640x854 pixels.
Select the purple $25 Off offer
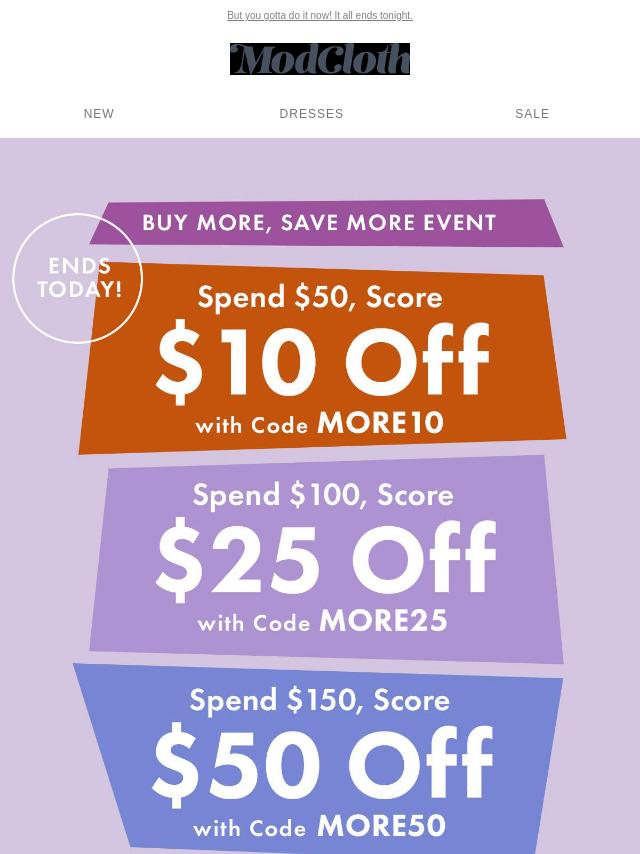(326, 559)
